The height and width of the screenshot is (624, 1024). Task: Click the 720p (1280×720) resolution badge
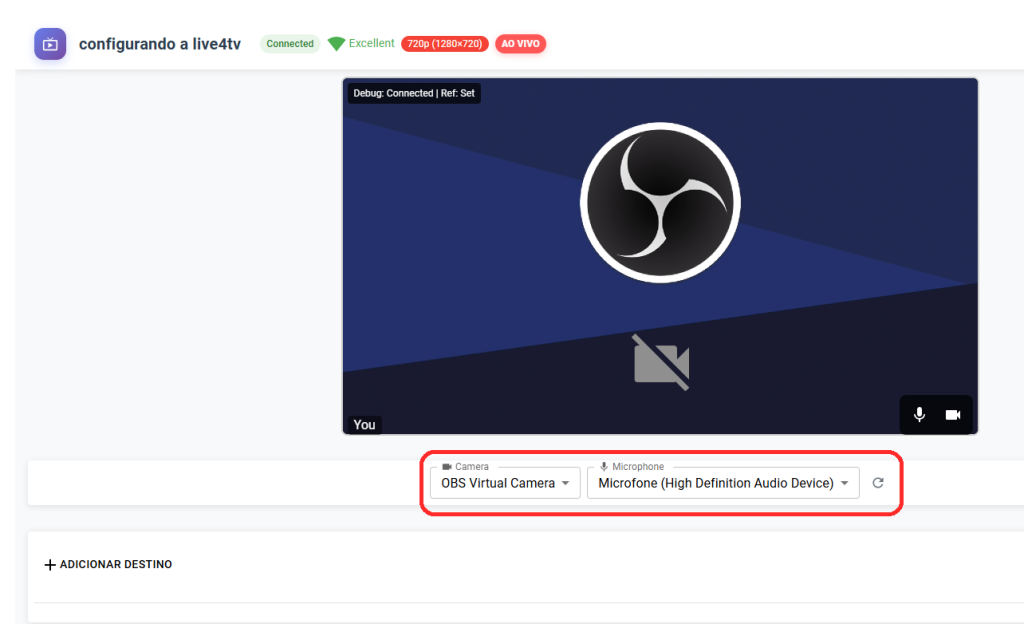tap(445, 44)
